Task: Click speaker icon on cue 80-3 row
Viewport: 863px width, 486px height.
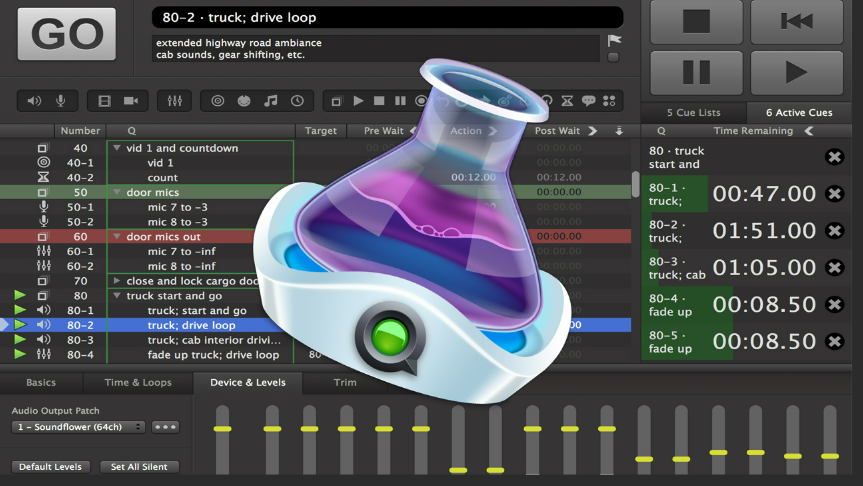Action: [43, 340]
